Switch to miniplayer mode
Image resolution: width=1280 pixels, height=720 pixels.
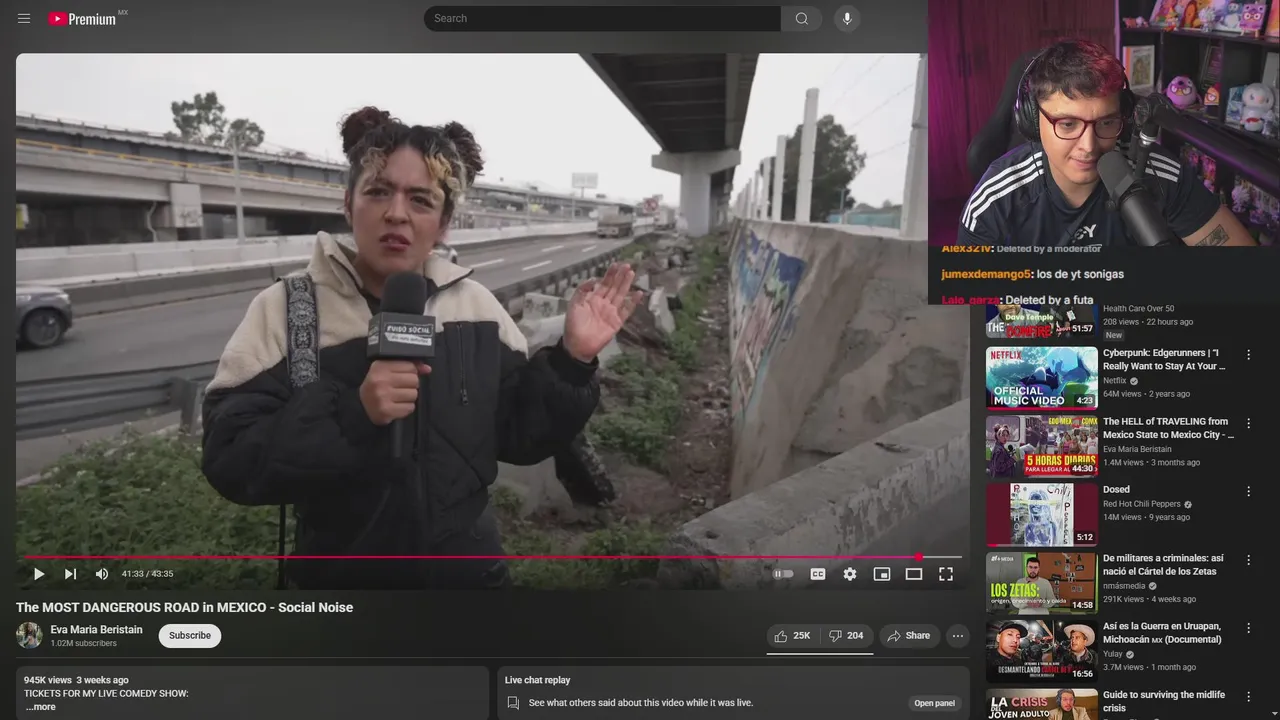882,574
